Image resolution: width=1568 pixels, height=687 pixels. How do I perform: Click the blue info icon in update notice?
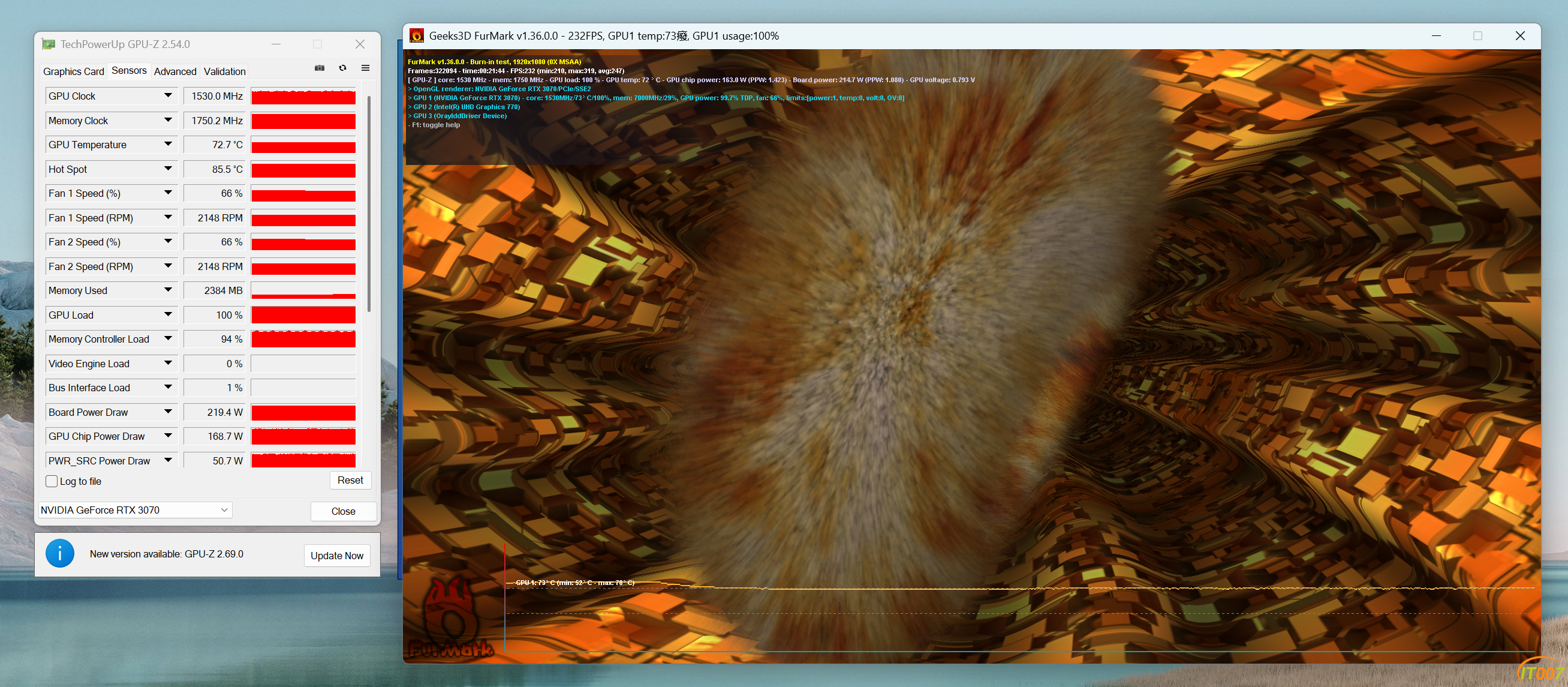59,554
